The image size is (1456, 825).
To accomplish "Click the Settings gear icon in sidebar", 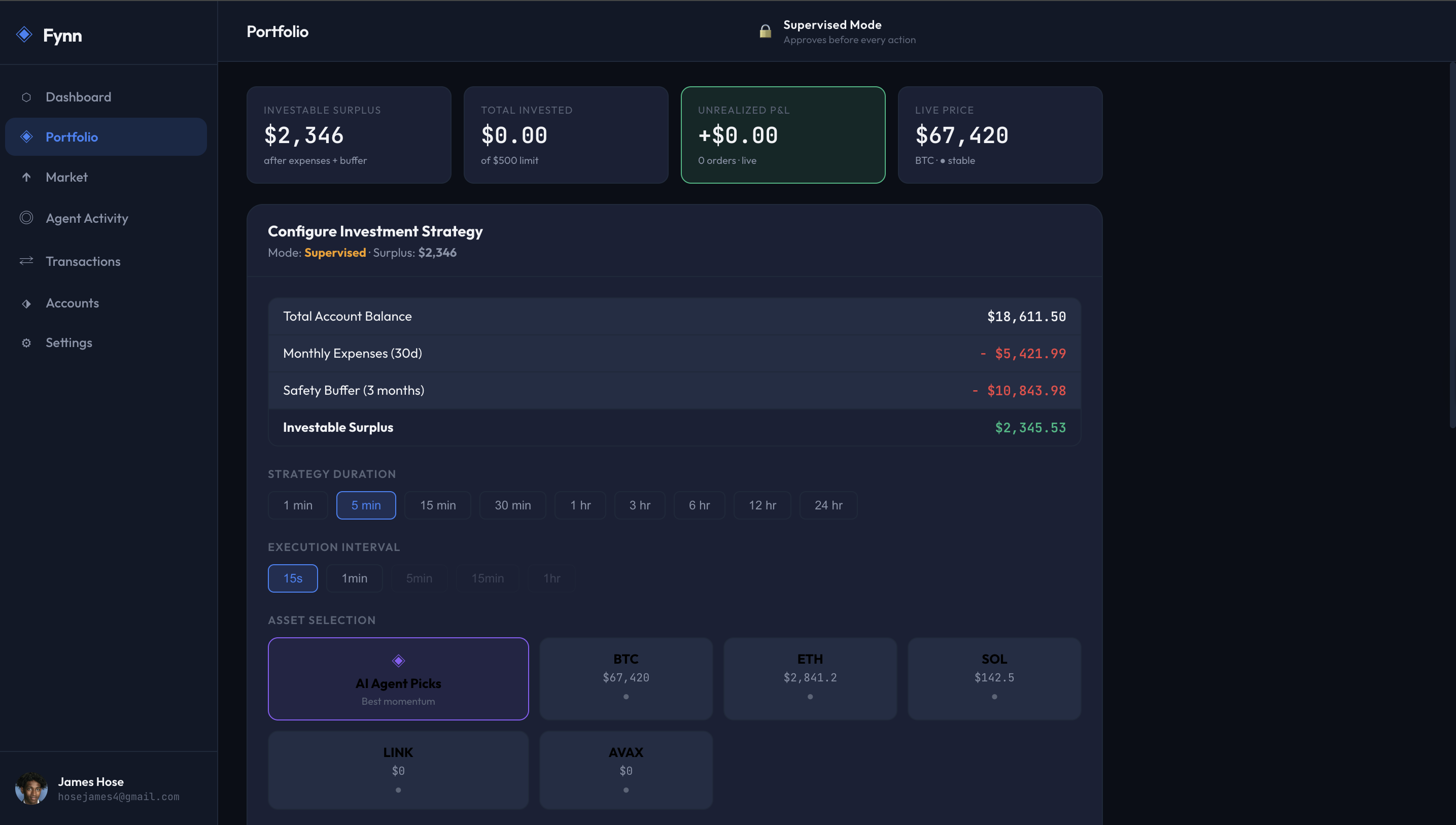I will [26, 343].
